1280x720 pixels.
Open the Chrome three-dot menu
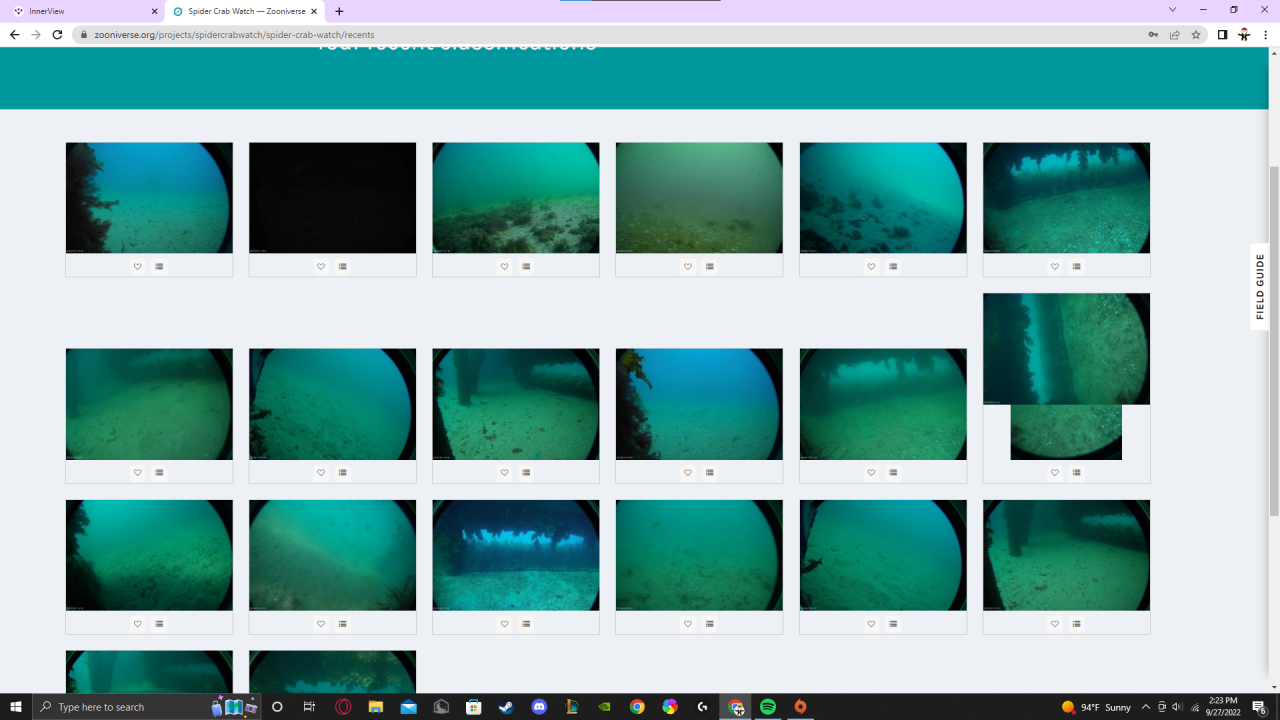(1266, 34)
